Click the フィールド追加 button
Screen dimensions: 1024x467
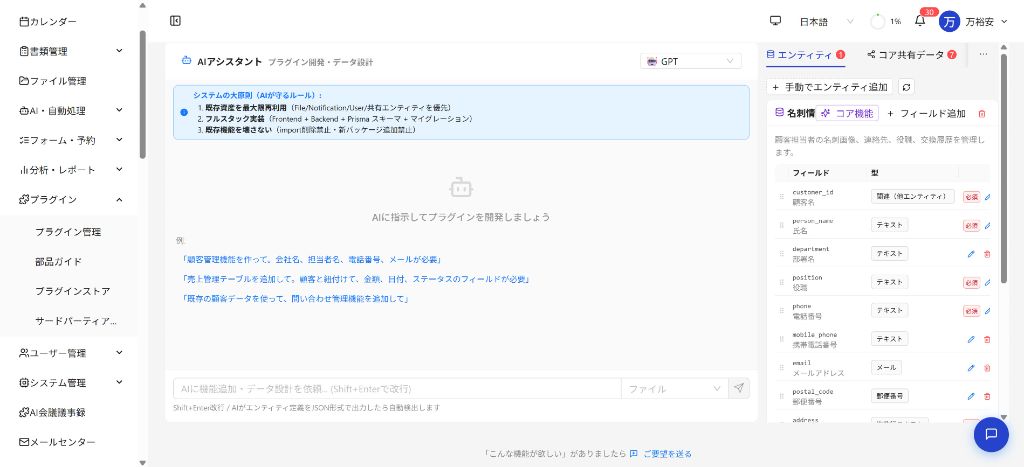[x=926, y=113]
